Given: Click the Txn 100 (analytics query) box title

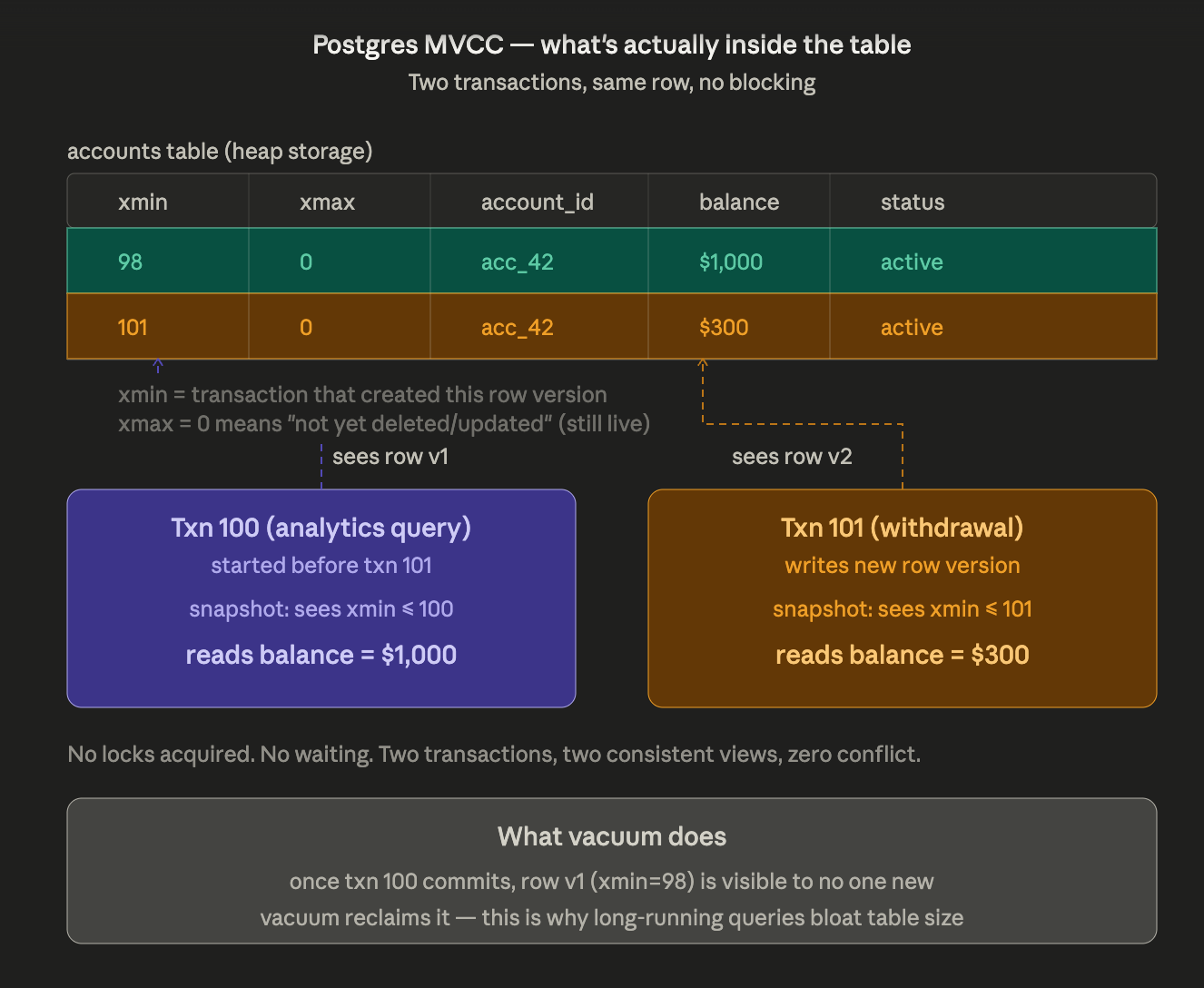Looking at the screenshot, I should 321,528.
